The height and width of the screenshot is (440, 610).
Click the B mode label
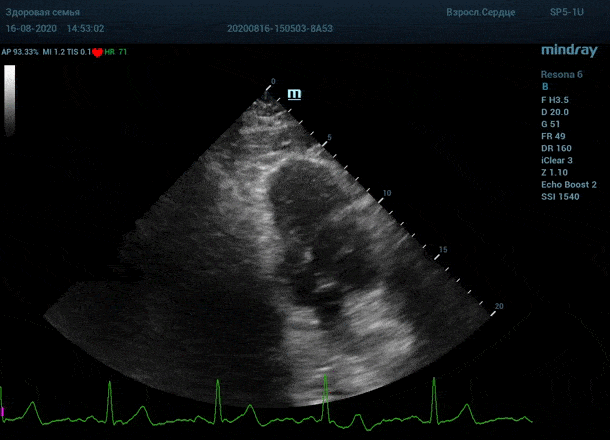[x=545, y=87]
